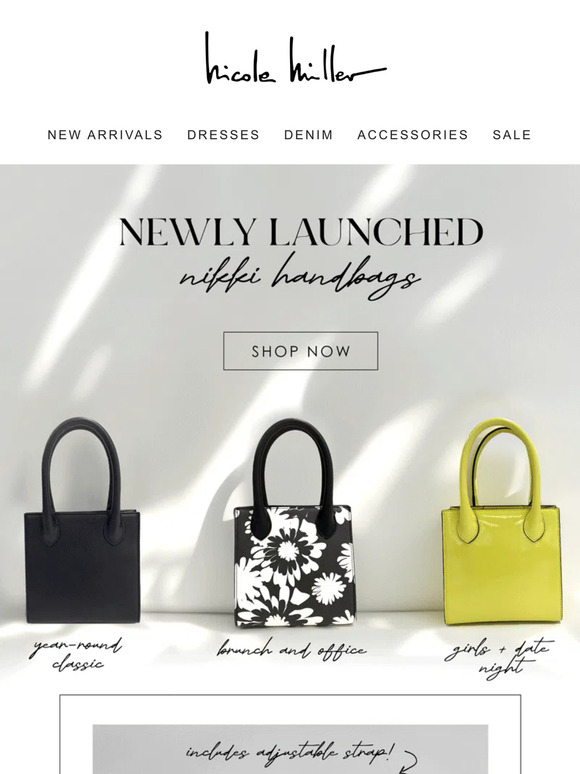Screen dimensions: 580x774
Task: Select Accessories in the navigation bar
Action: (413, 135)
